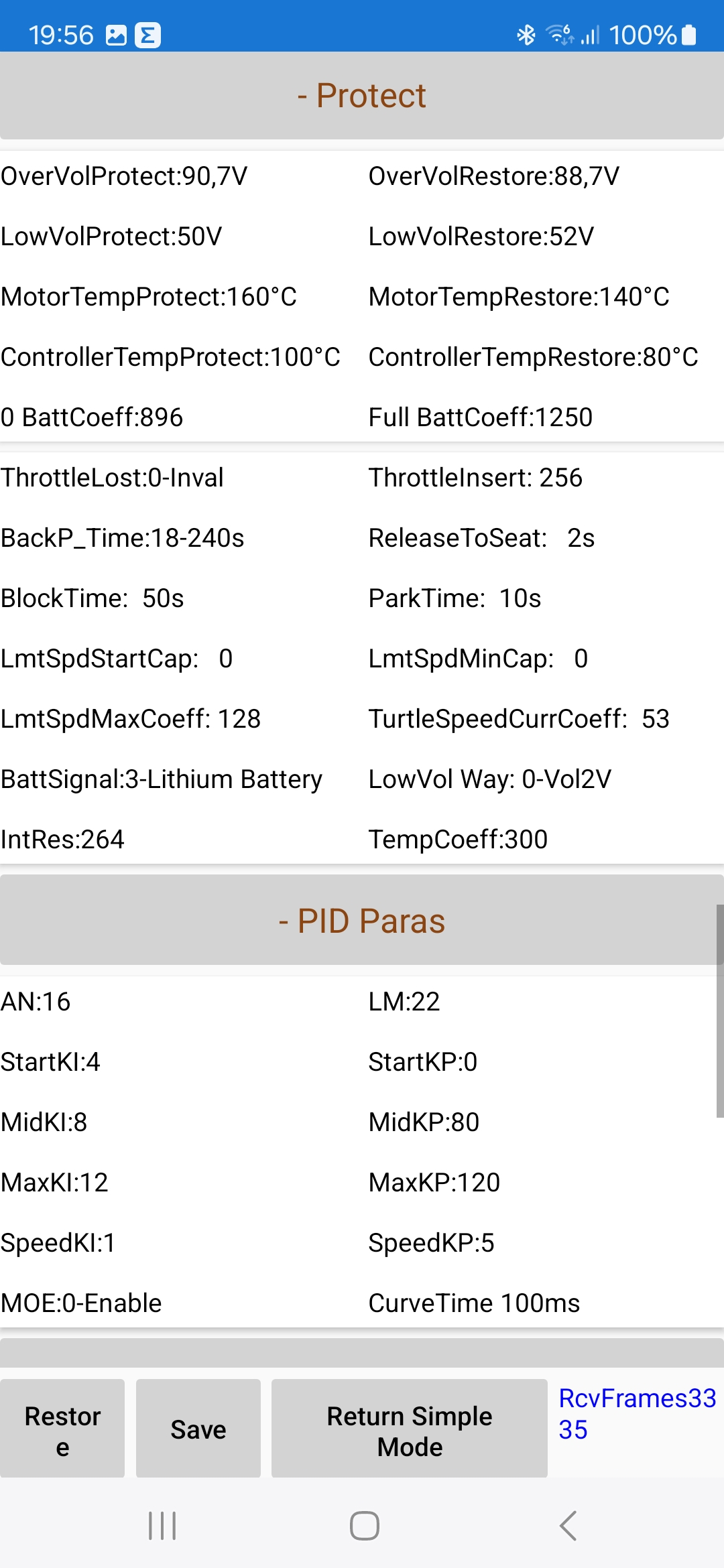Tap the Bluetooth status bar icon

526,34
